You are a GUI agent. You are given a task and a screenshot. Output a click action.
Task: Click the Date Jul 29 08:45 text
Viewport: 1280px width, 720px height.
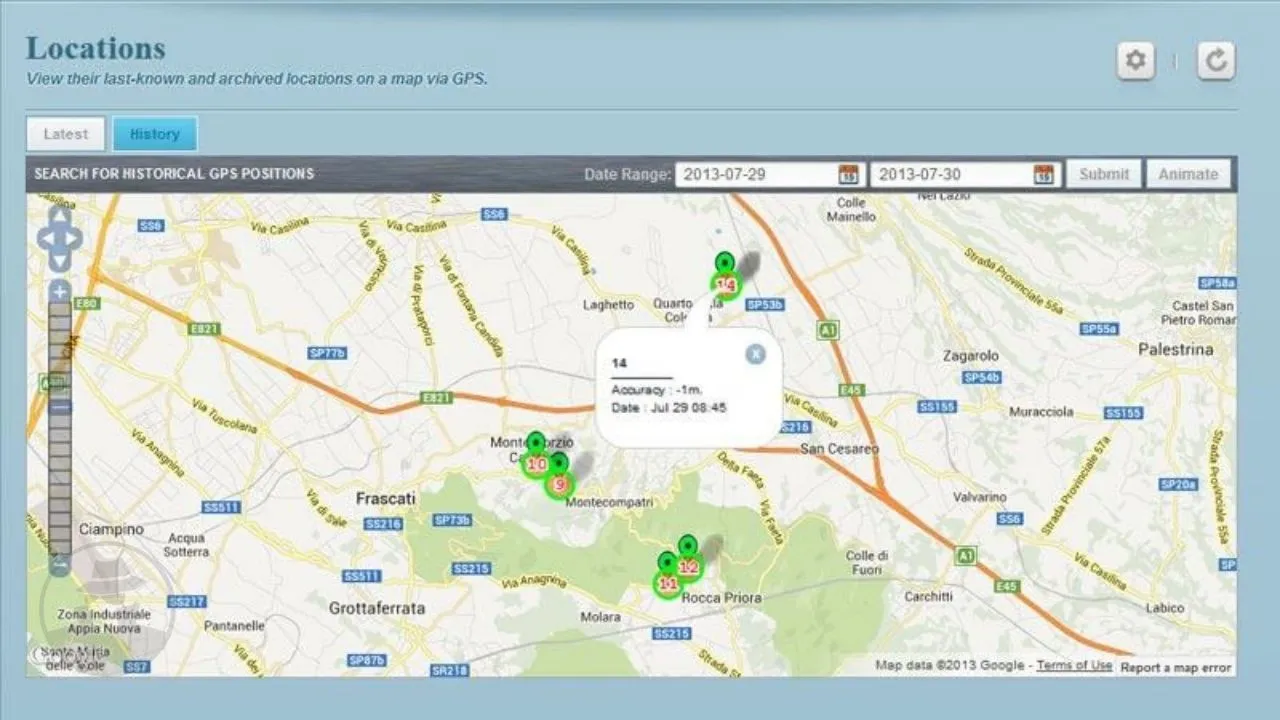pos(669,408)
